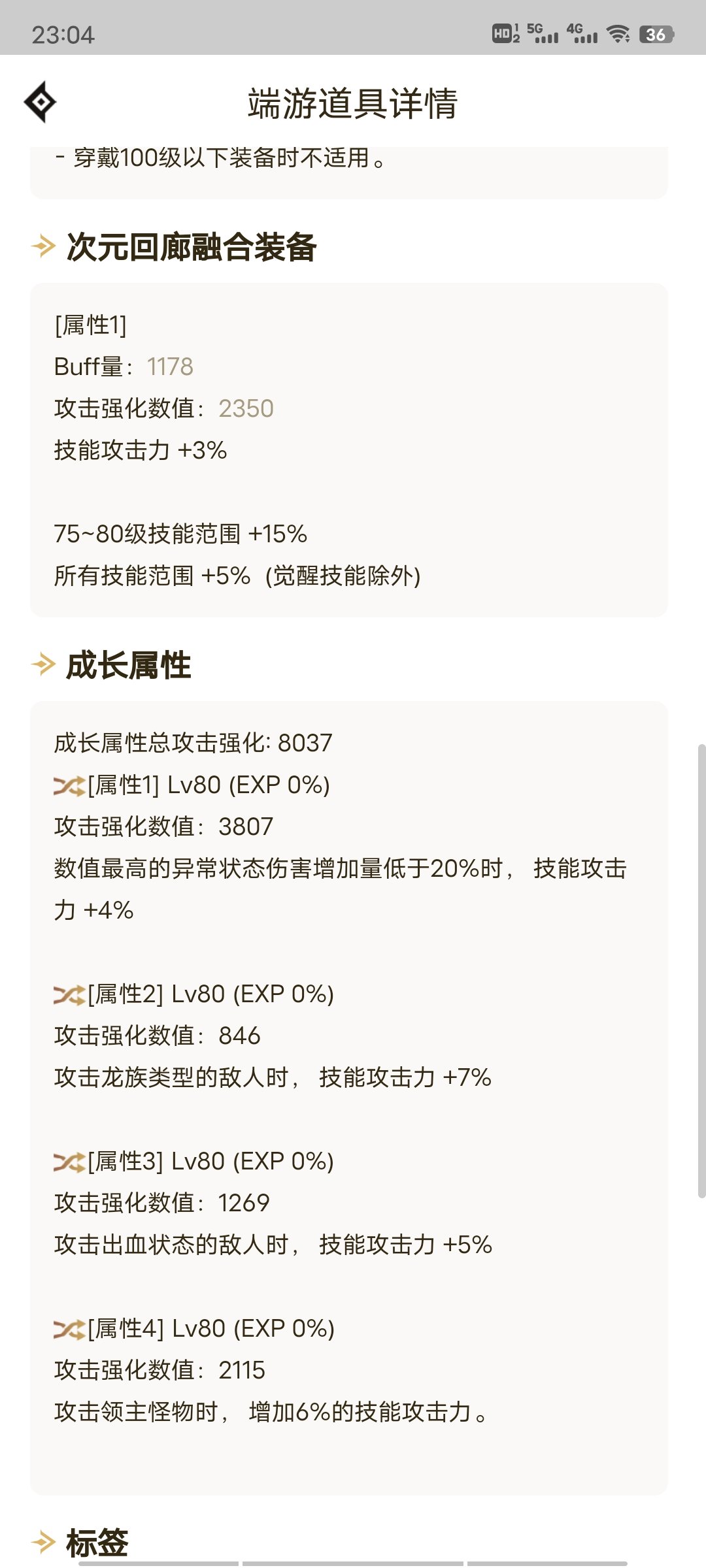Tap the 75~80级技能范围 +15% line
Image resolution: width=706 pixels, height=1568 pixels.
180,534
